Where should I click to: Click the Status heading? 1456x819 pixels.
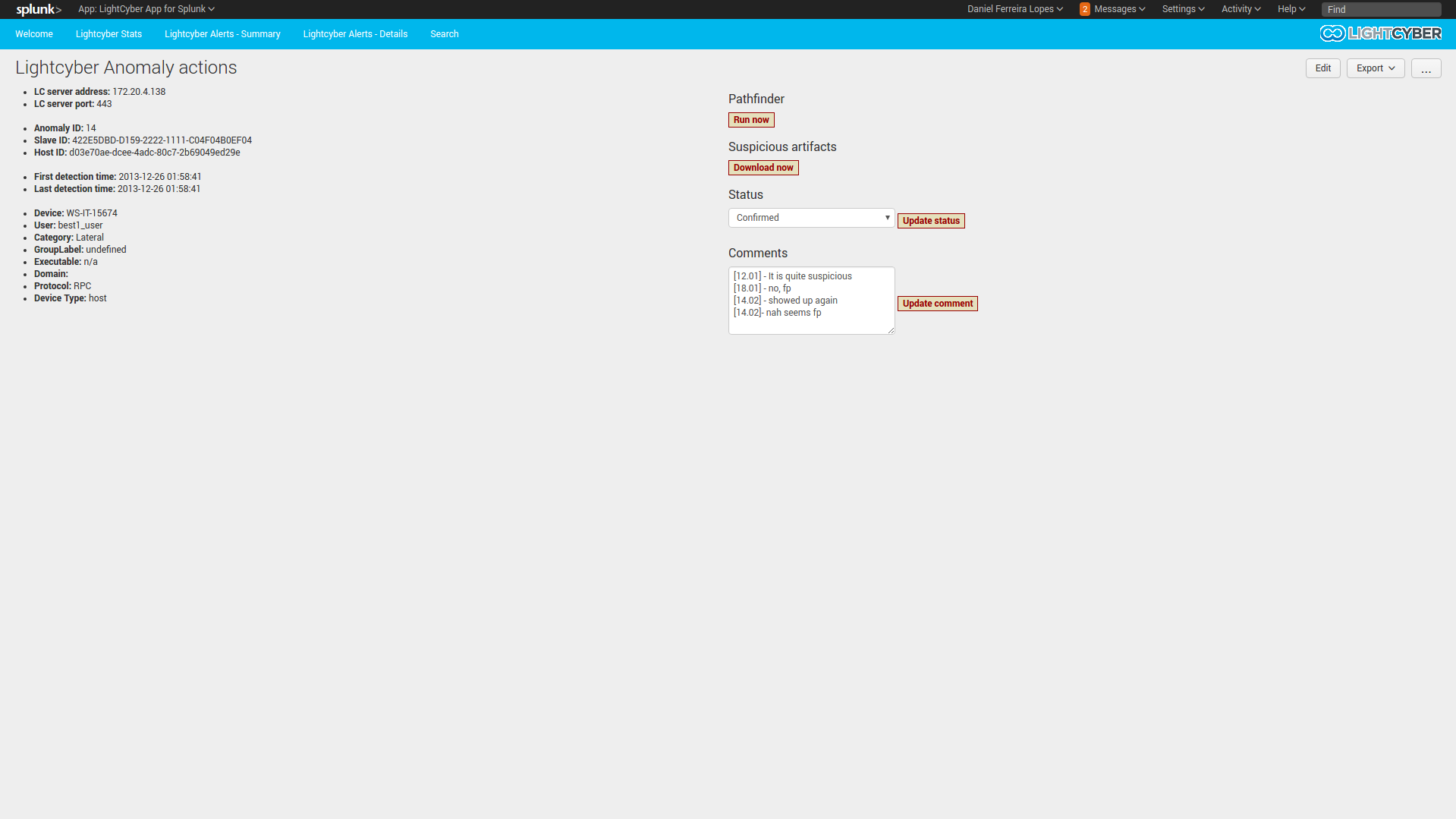[746, 195]
